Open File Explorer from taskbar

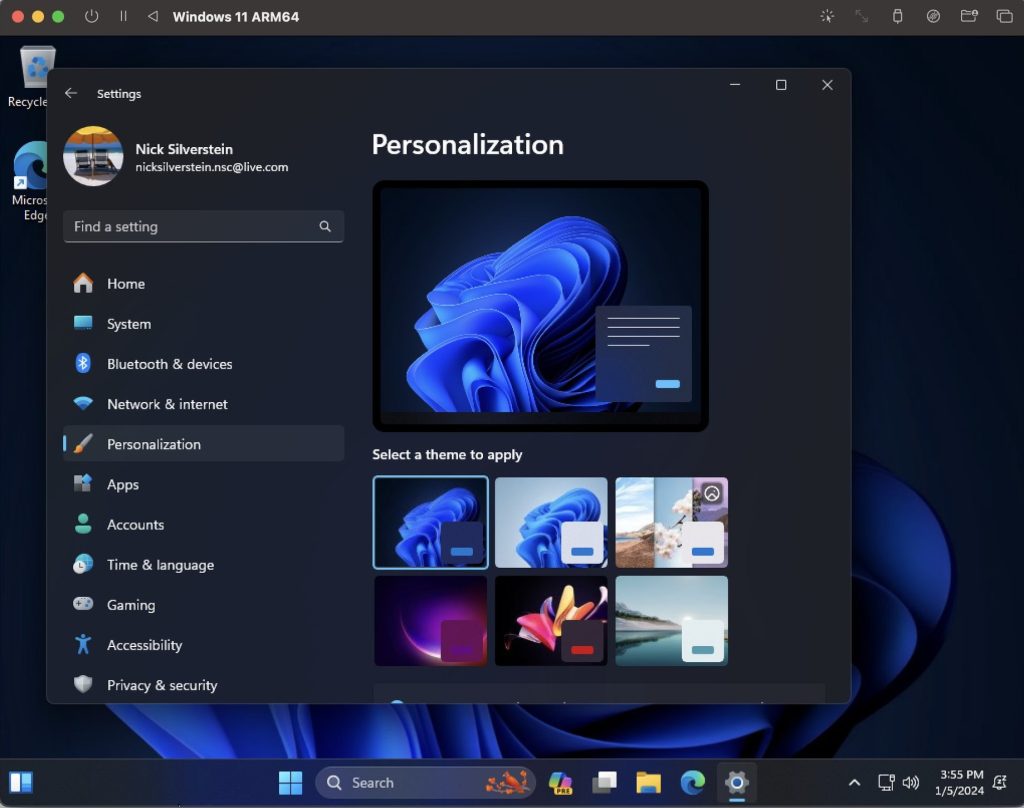tap(649, 782)
